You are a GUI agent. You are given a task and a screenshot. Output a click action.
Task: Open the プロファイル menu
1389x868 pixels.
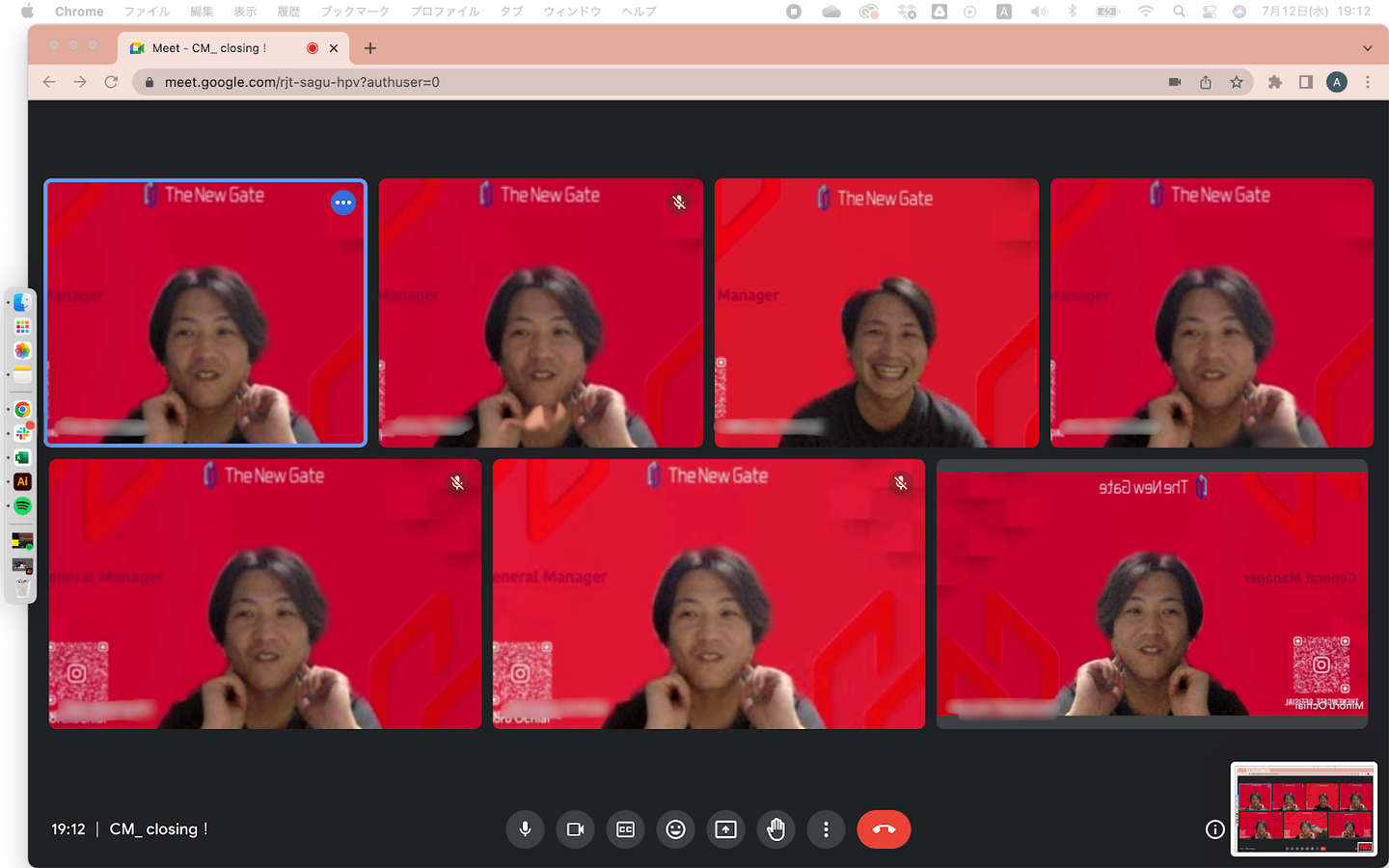pos(445,12)
